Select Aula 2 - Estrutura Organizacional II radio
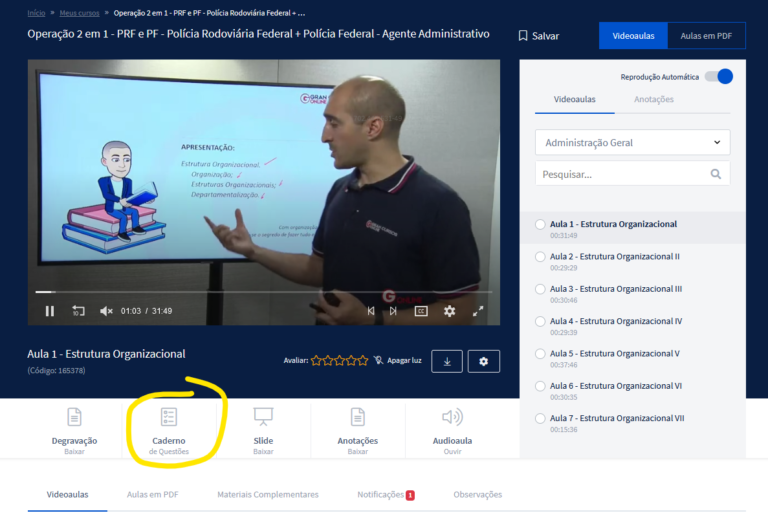768x522 pixels. pyautogui.click(x=540, y=257)
